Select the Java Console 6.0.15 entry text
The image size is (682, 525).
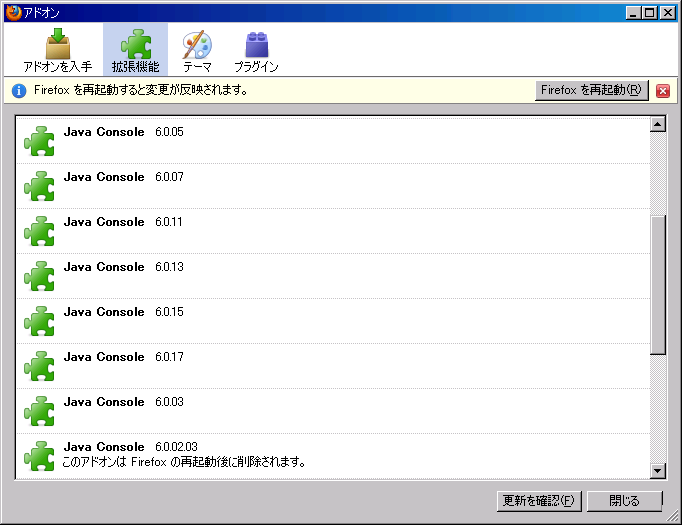(x=124, y=312)
